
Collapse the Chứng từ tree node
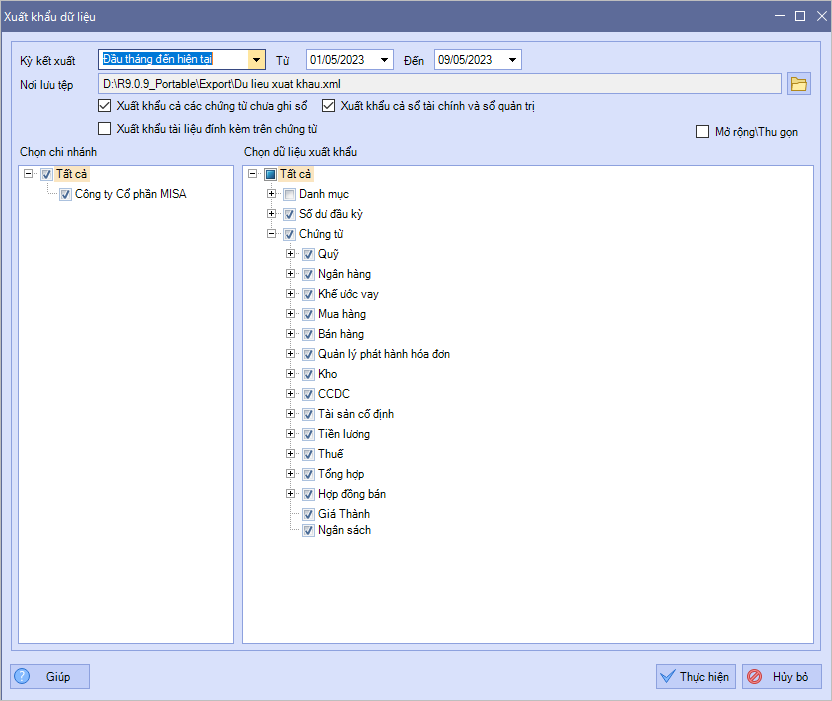point(271,234)
